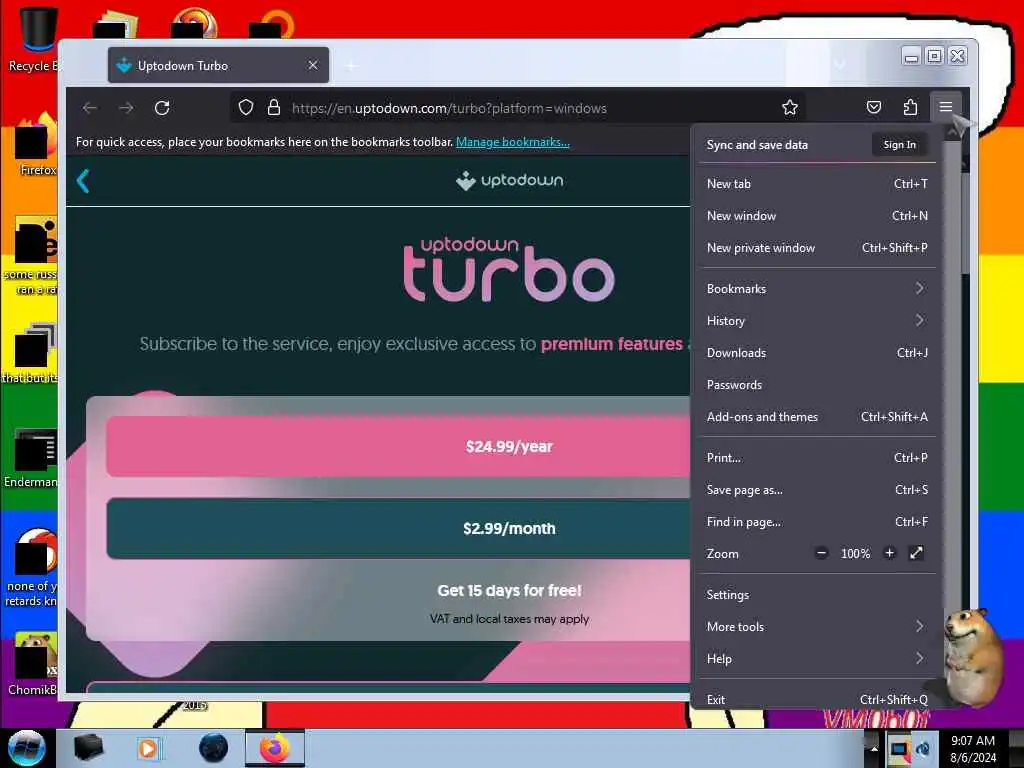Click the Uptodown back chevron on page

click(83, 181)
